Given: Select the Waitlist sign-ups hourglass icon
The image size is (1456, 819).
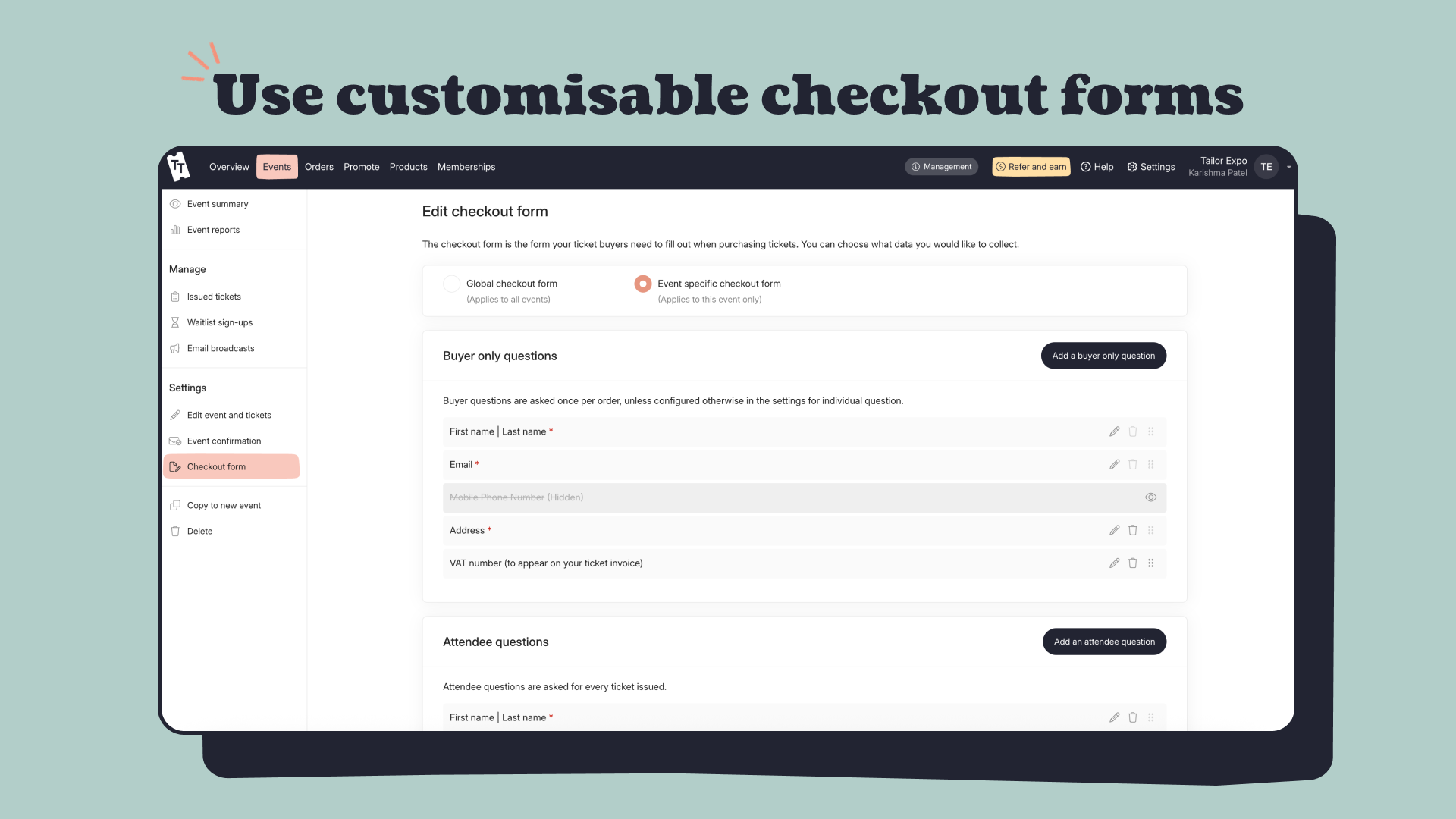Looking at the screenshot, I should [175, 322].
